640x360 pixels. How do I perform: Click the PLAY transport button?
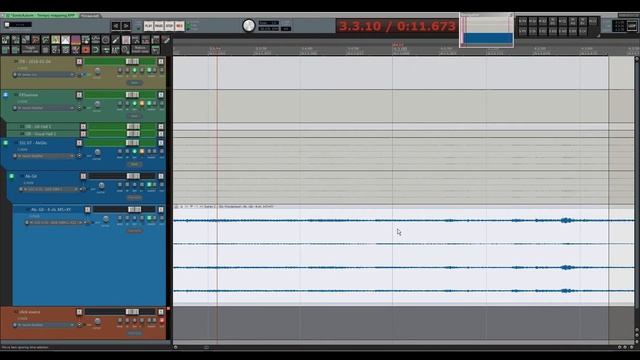[149, 26]
